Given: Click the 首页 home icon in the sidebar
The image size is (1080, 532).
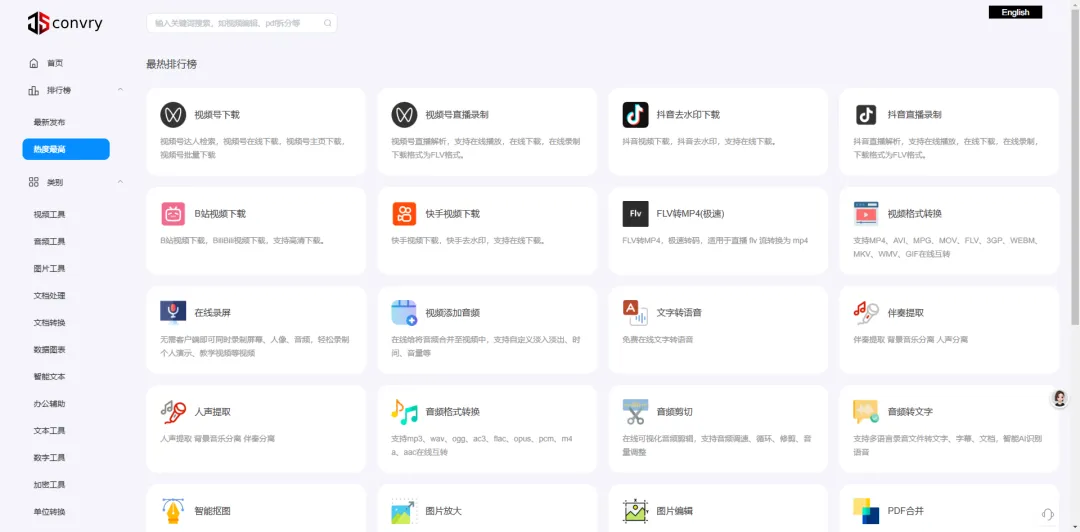Looking at the screenshot, I should [34, 63].
